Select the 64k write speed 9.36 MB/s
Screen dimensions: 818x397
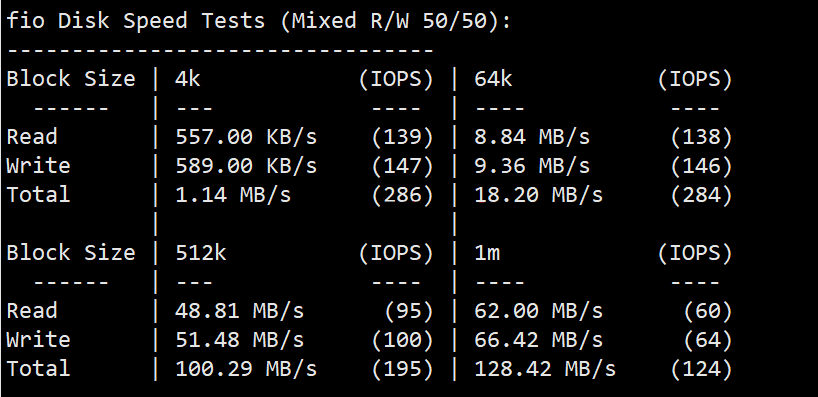click(532, 166)
